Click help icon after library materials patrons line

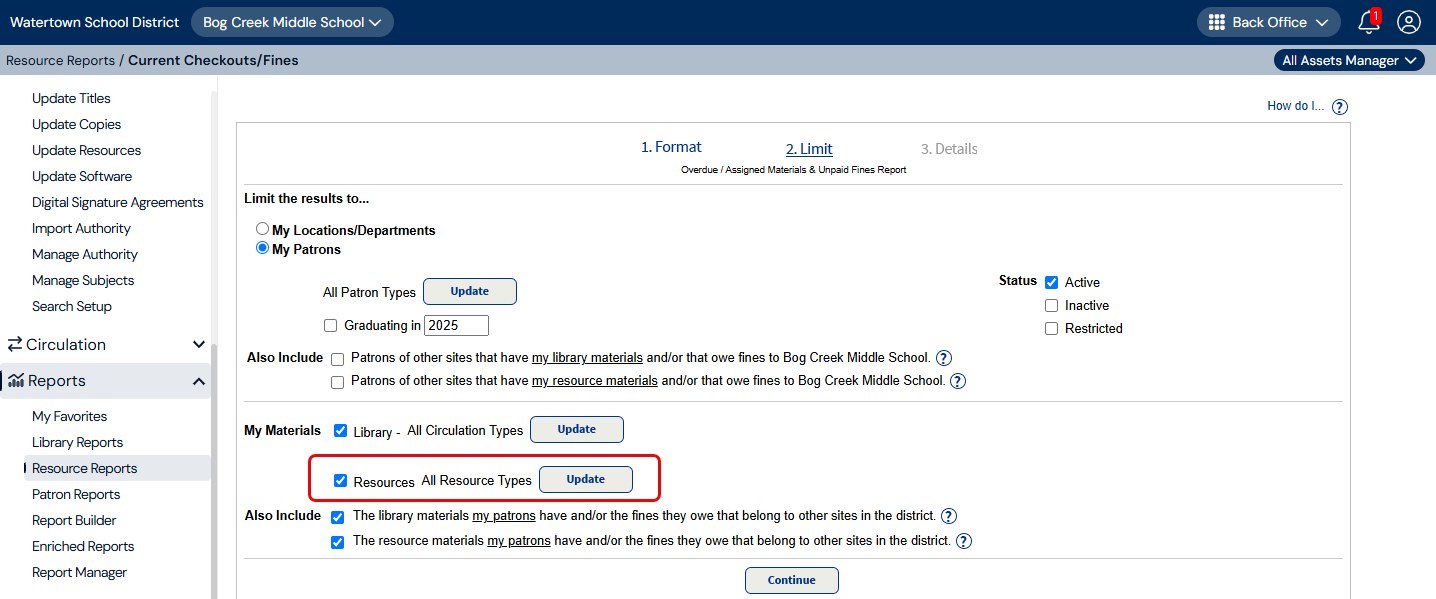point(943,358)
